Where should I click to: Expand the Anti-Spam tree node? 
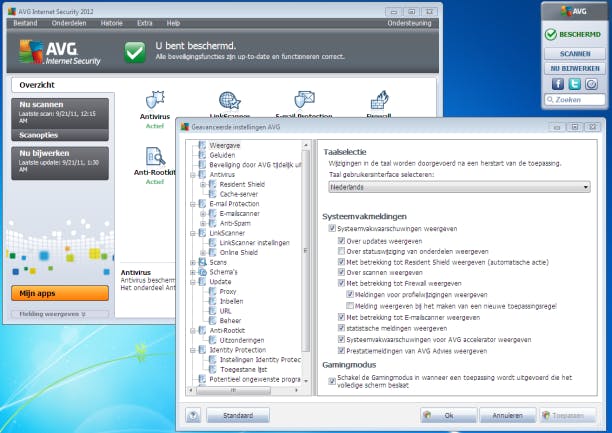(203, 224)
